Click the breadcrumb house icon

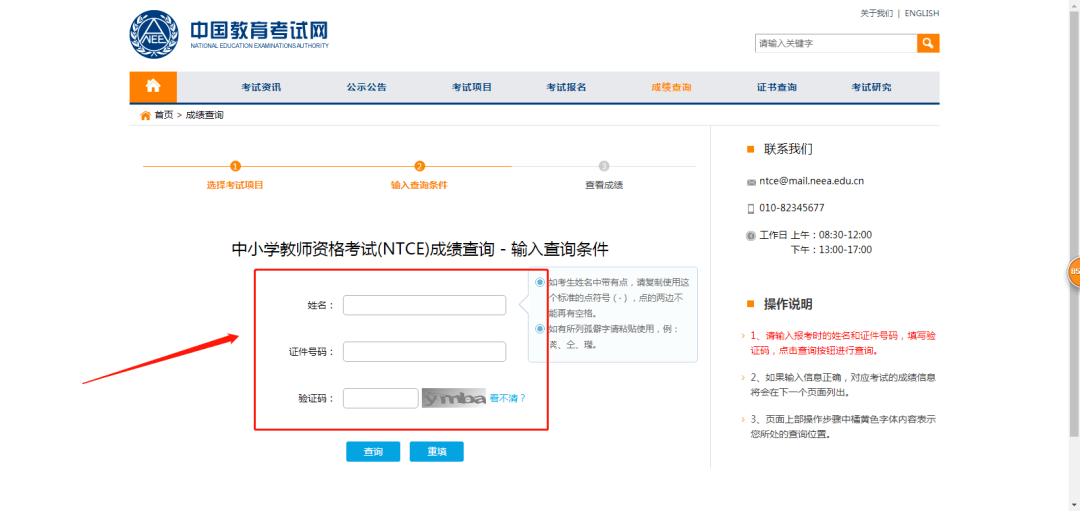(145, 116)
